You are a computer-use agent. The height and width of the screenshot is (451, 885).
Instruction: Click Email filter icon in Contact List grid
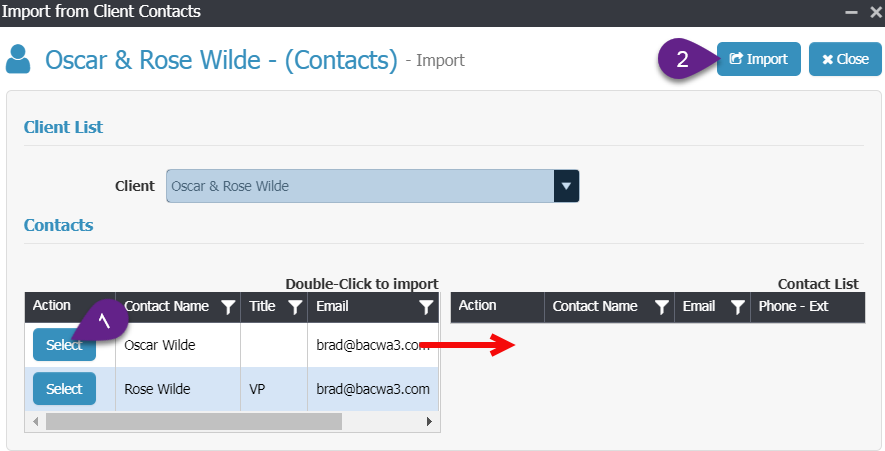tap(737, 307)
